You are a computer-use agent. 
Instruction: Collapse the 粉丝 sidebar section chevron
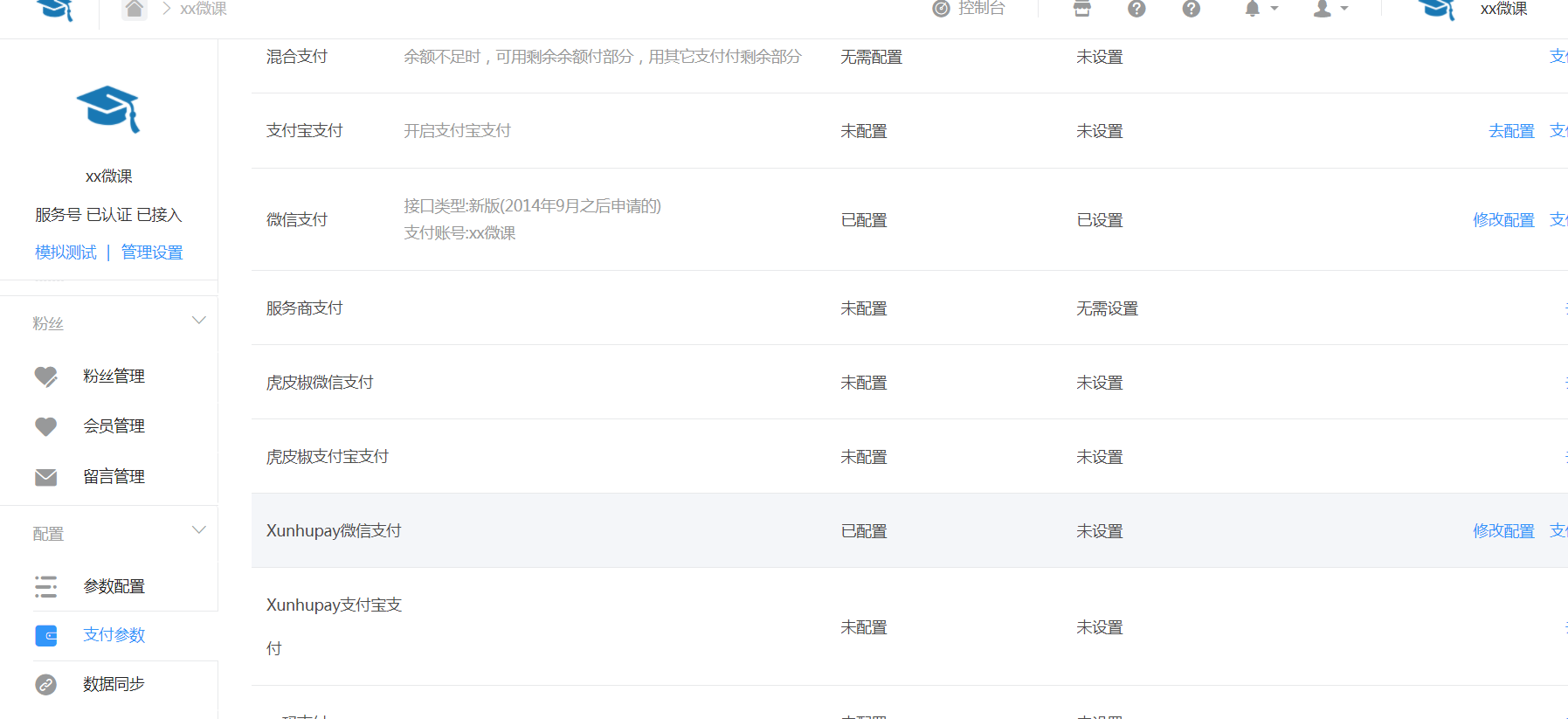(199, 321)
